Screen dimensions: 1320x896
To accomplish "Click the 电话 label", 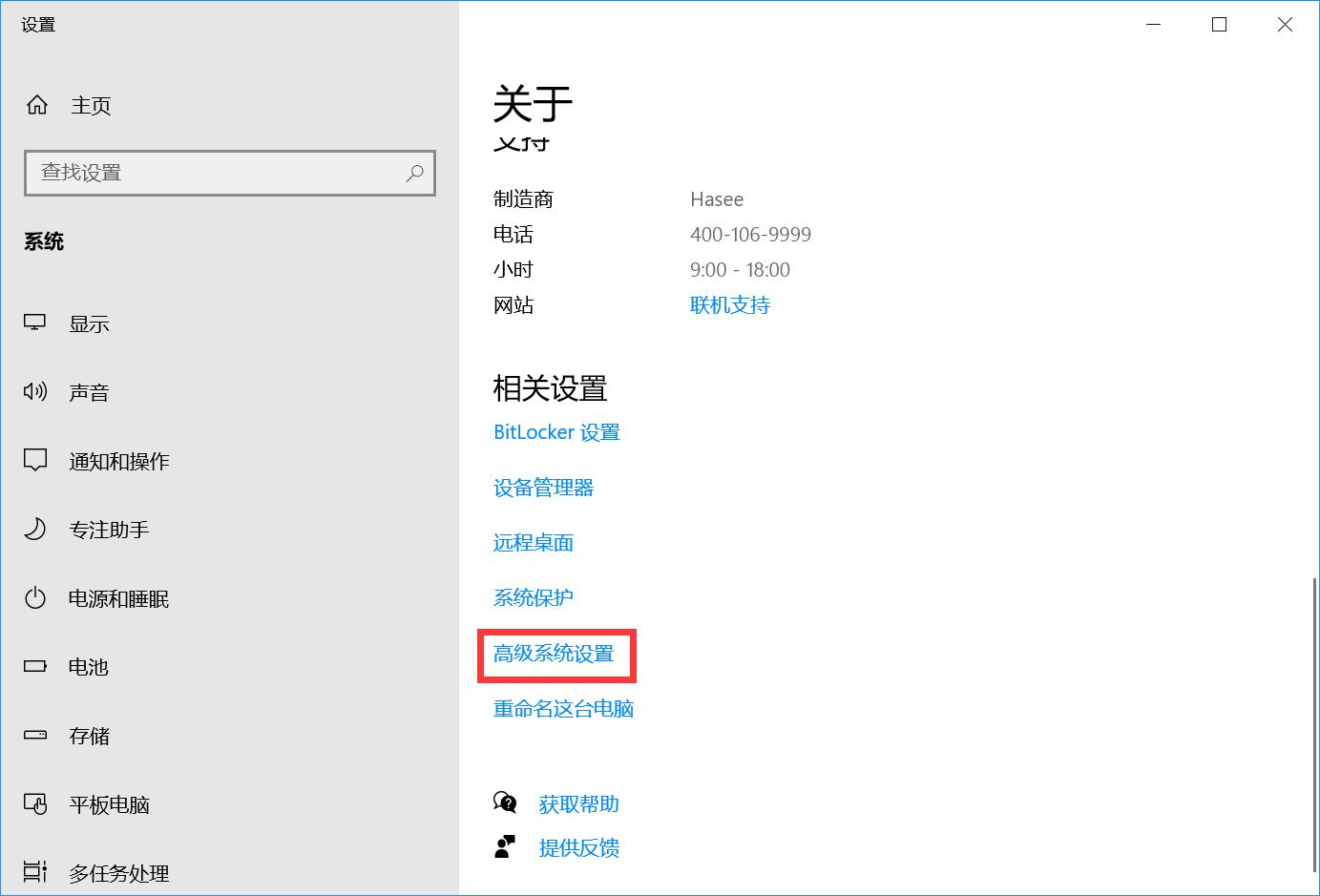I will click(513, 235).
